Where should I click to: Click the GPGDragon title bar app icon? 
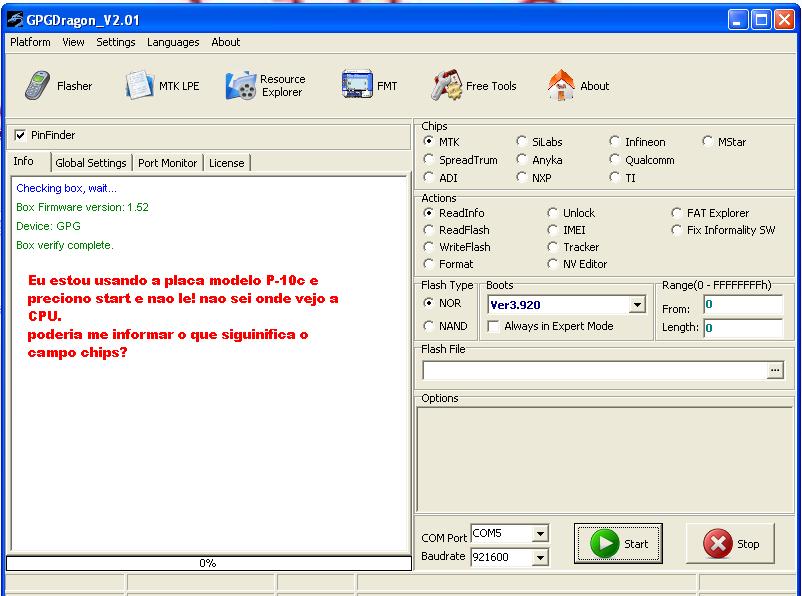point(15,20)
